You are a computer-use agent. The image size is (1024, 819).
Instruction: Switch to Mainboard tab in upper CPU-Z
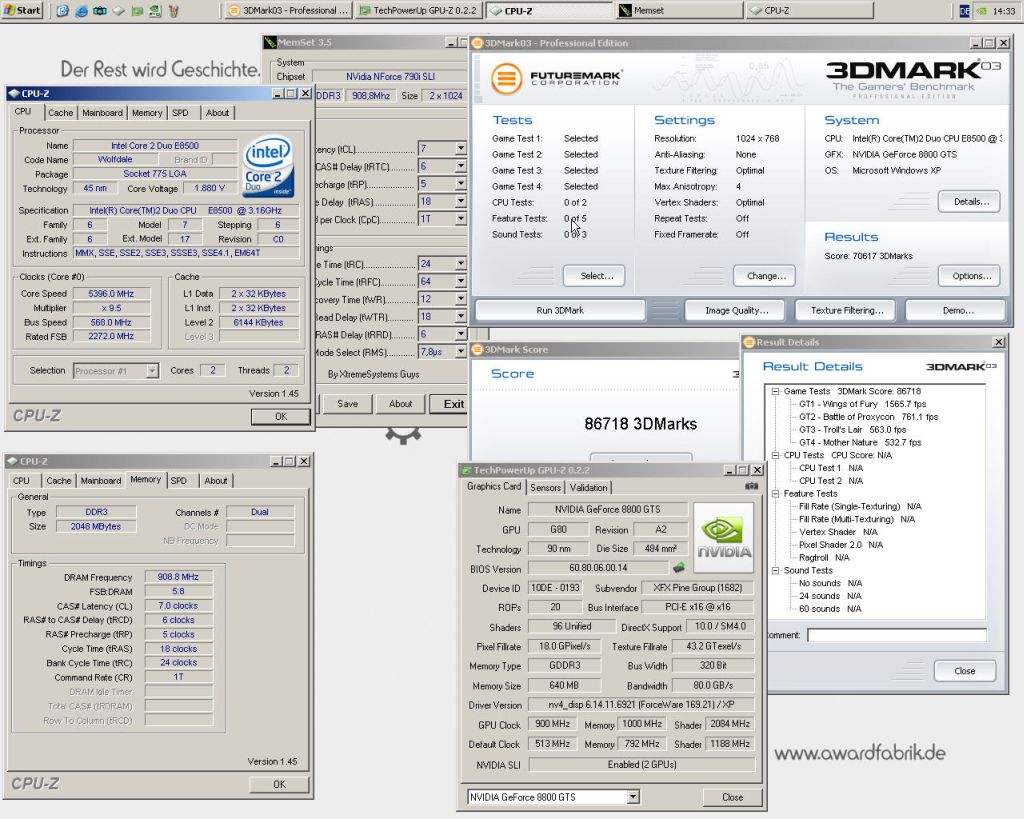point(103,112)
